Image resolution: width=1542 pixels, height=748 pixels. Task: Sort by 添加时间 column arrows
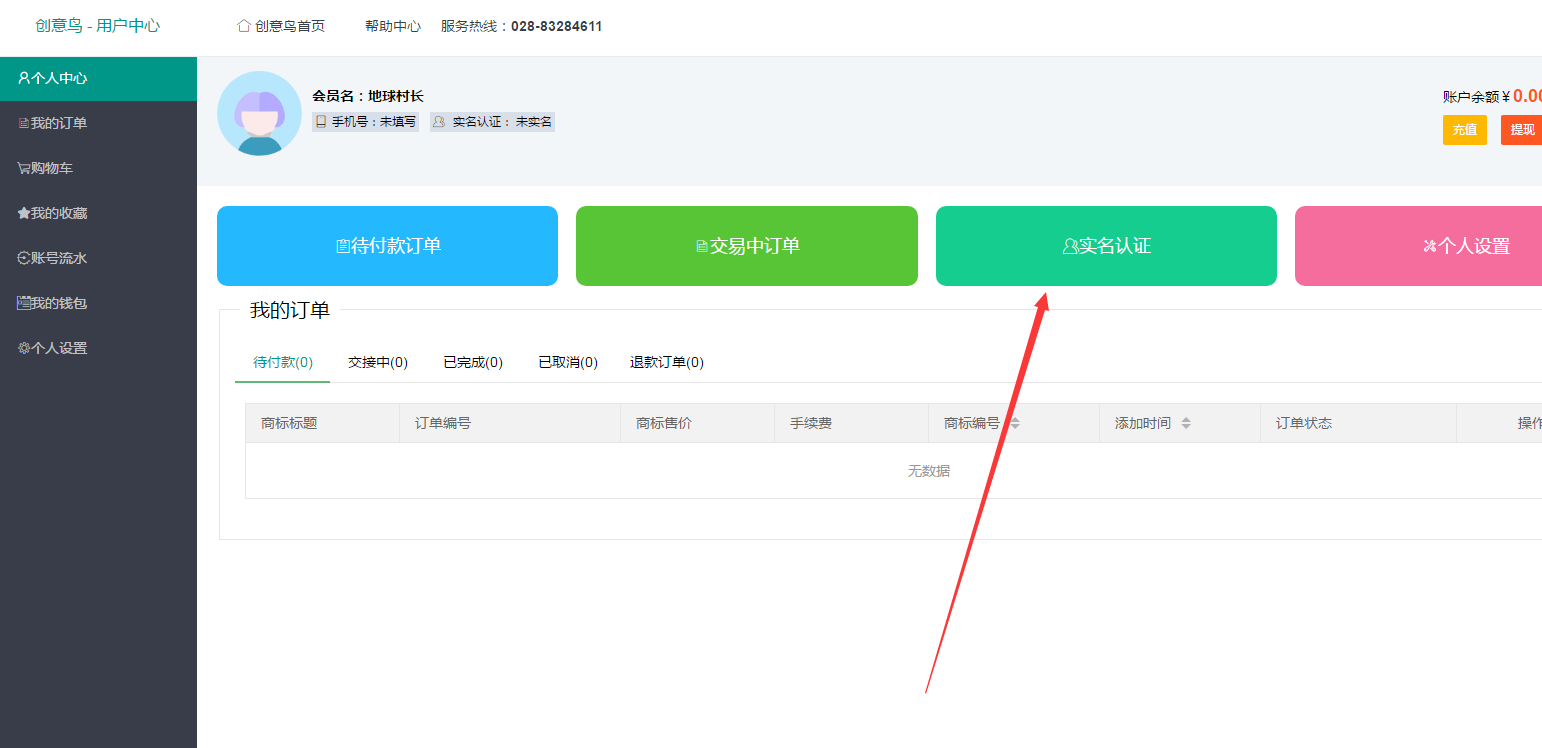(x=1186, y=423)
